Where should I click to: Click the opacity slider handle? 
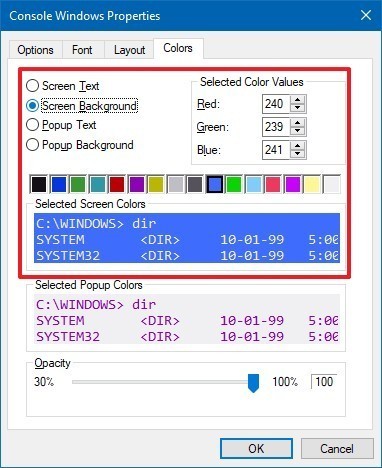pos(253,383)
